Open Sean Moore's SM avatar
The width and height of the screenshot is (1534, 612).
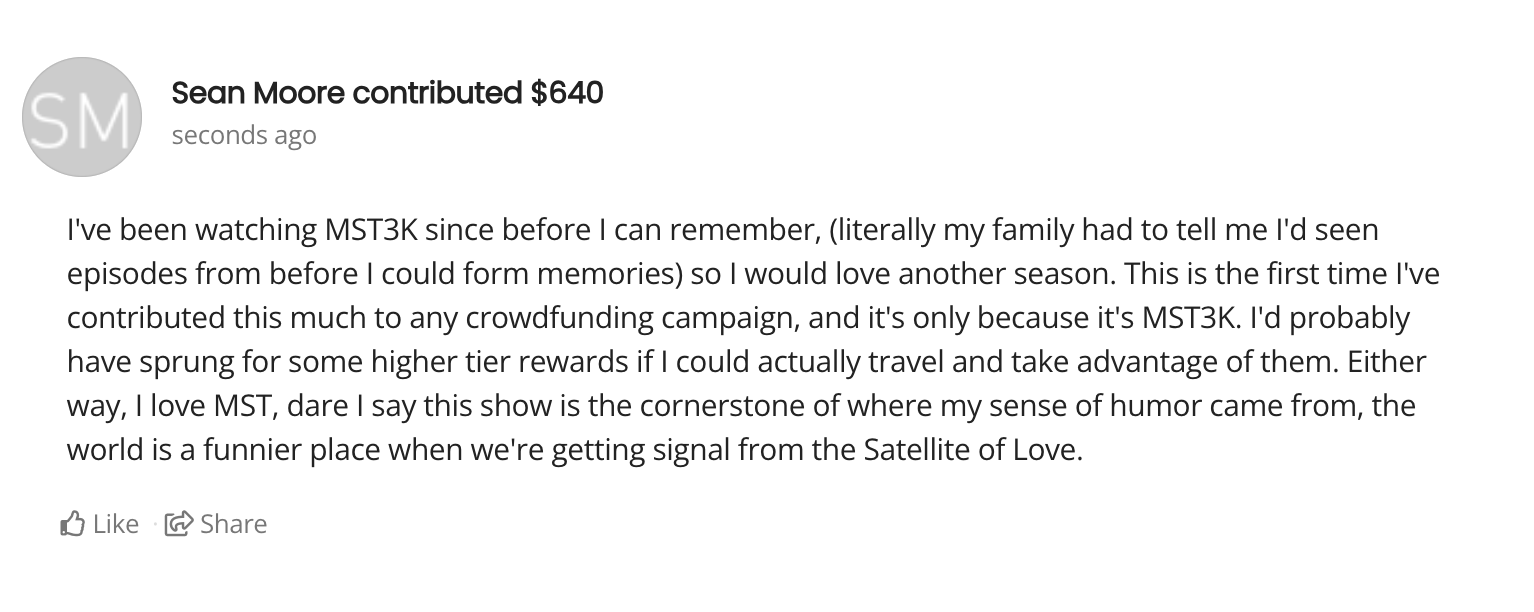(x=81, y=117)
